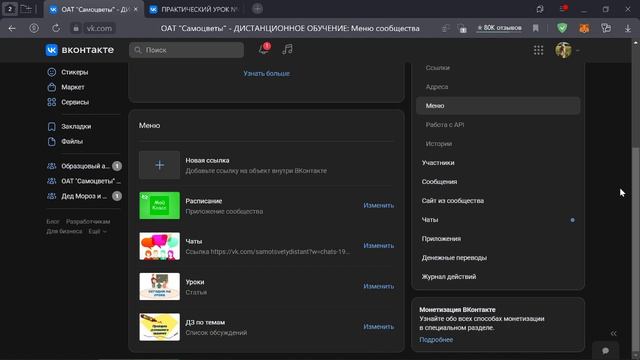The image size is (640, 360).
Task: Click the tab counter showing 2
Action: 10,9
